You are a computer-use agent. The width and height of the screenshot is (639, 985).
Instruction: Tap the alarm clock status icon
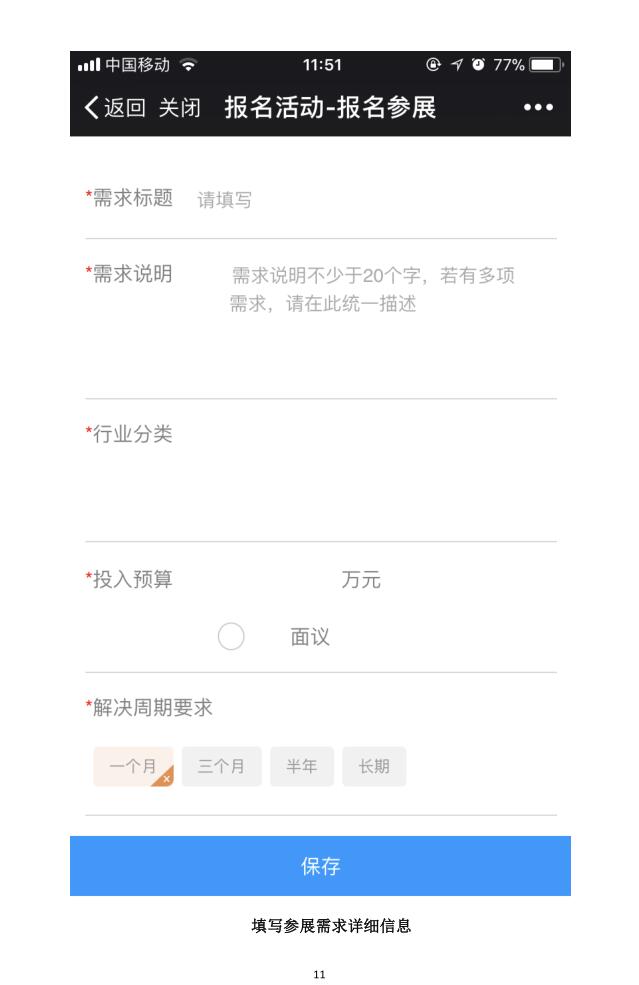coord(479,66)
